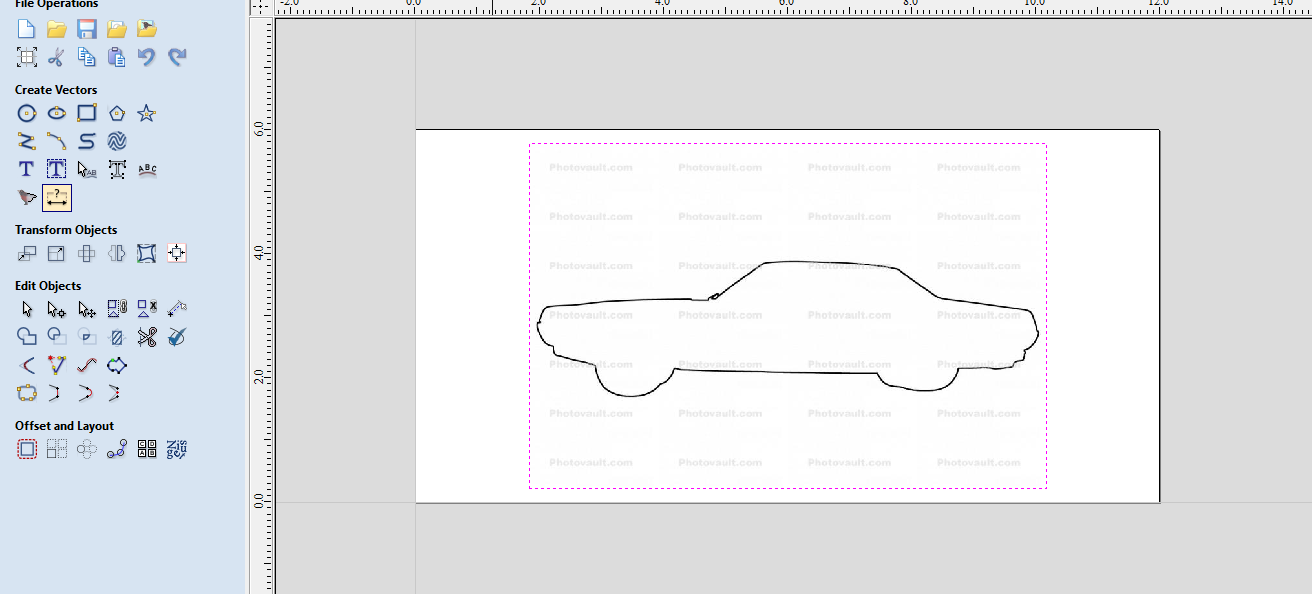Open the Scale Selected Objects tool
Image resolution: width=1312 pixels, height=594 pixels.
tap(57, 253)
